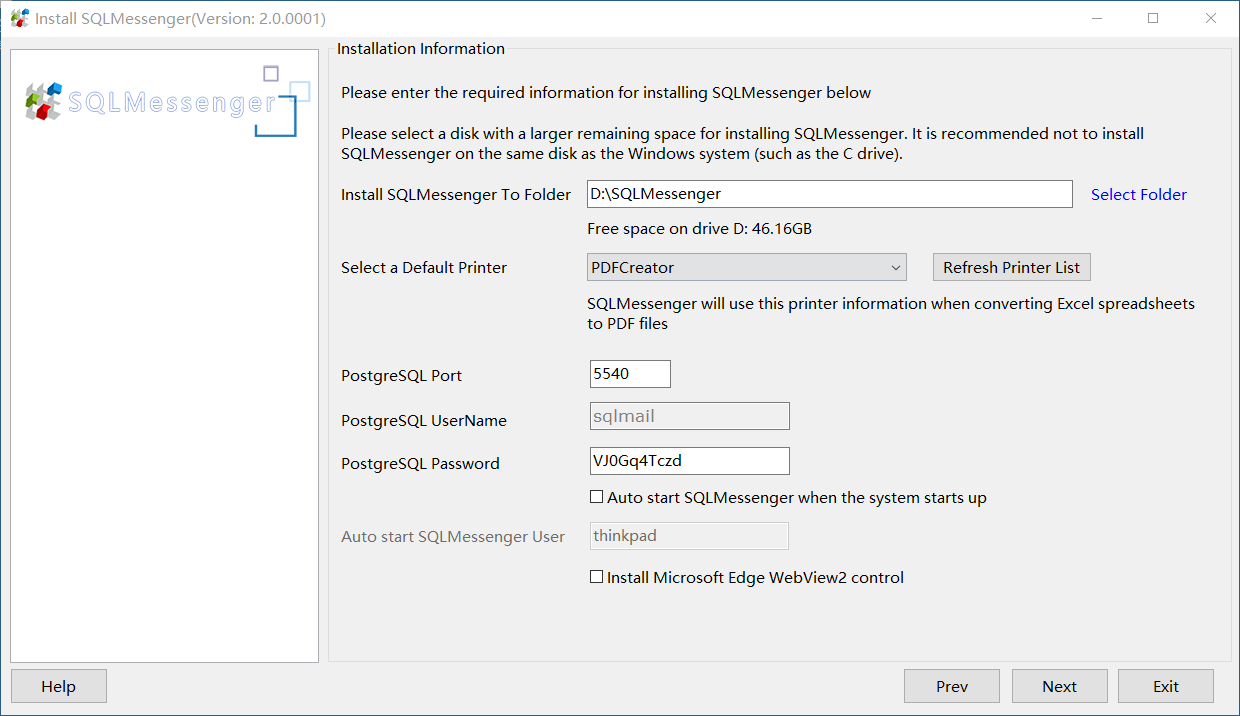Click the Auto start SQLMessenger User field
The width and height of the screenshot is (1240, 716).
pos(690,536)
